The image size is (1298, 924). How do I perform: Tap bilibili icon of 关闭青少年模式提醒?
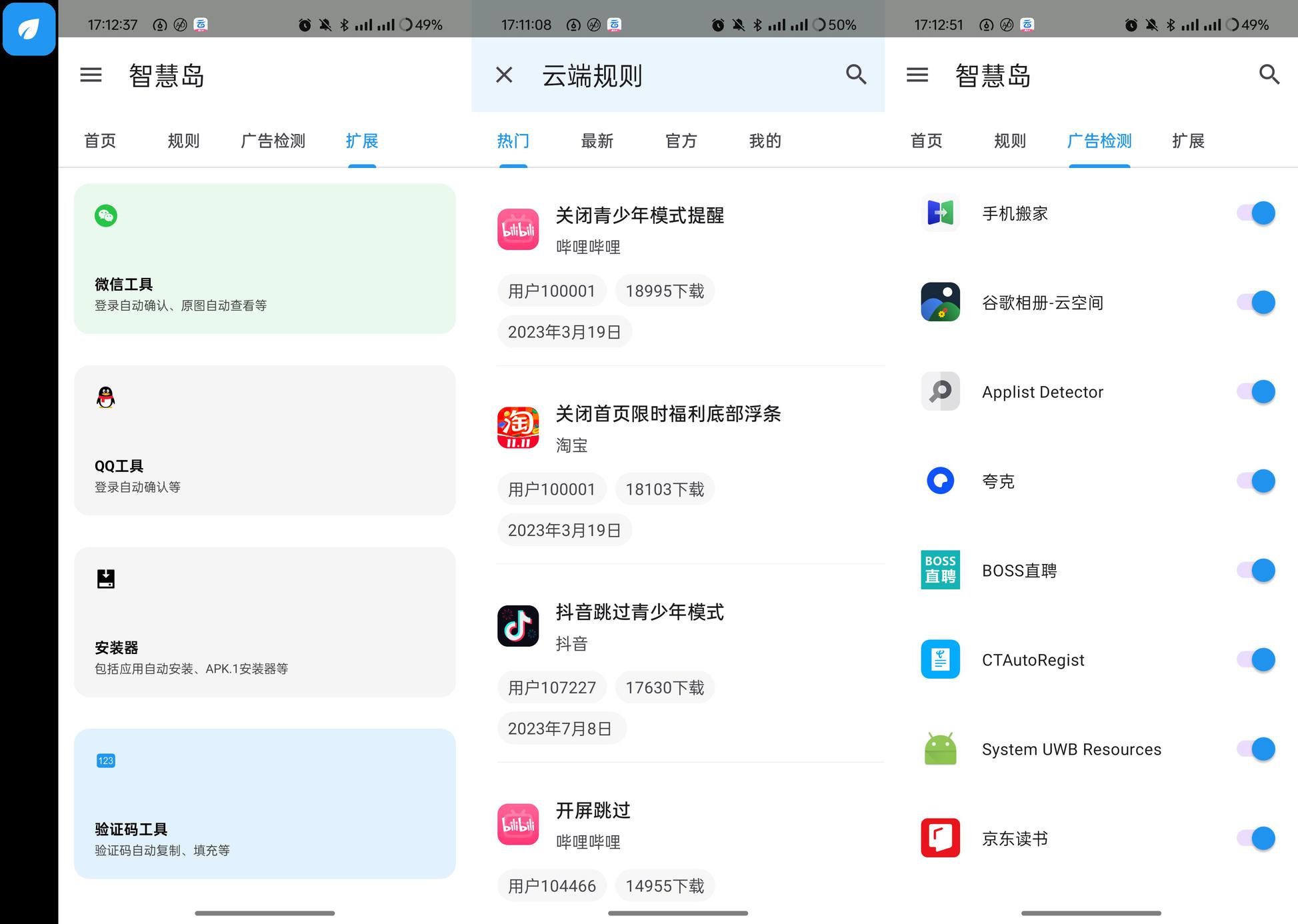click(518, 229)
